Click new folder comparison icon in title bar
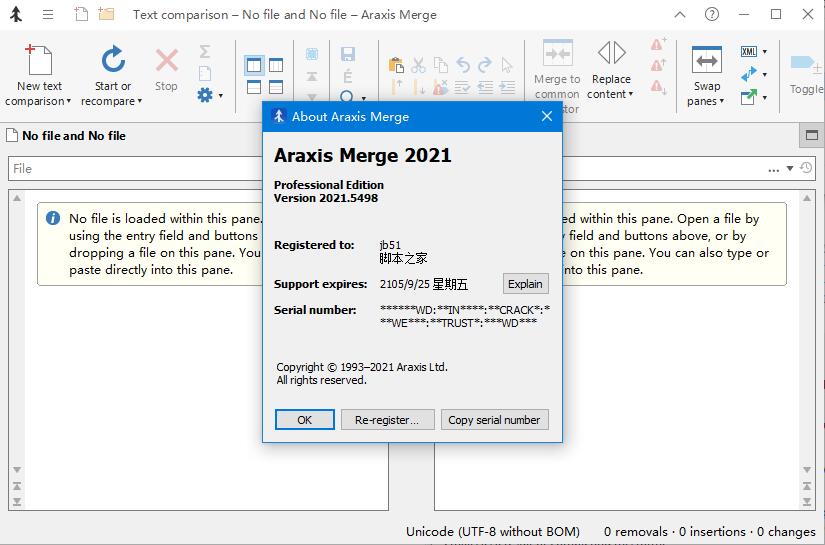This screenshot has height=545, width=825. [x=106, y=14]
